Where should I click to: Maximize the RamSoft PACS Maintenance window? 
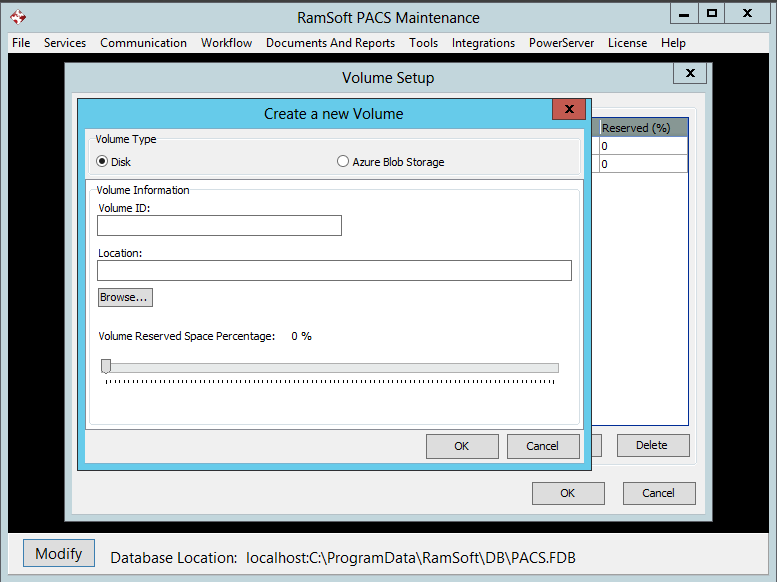coord(711,13)
